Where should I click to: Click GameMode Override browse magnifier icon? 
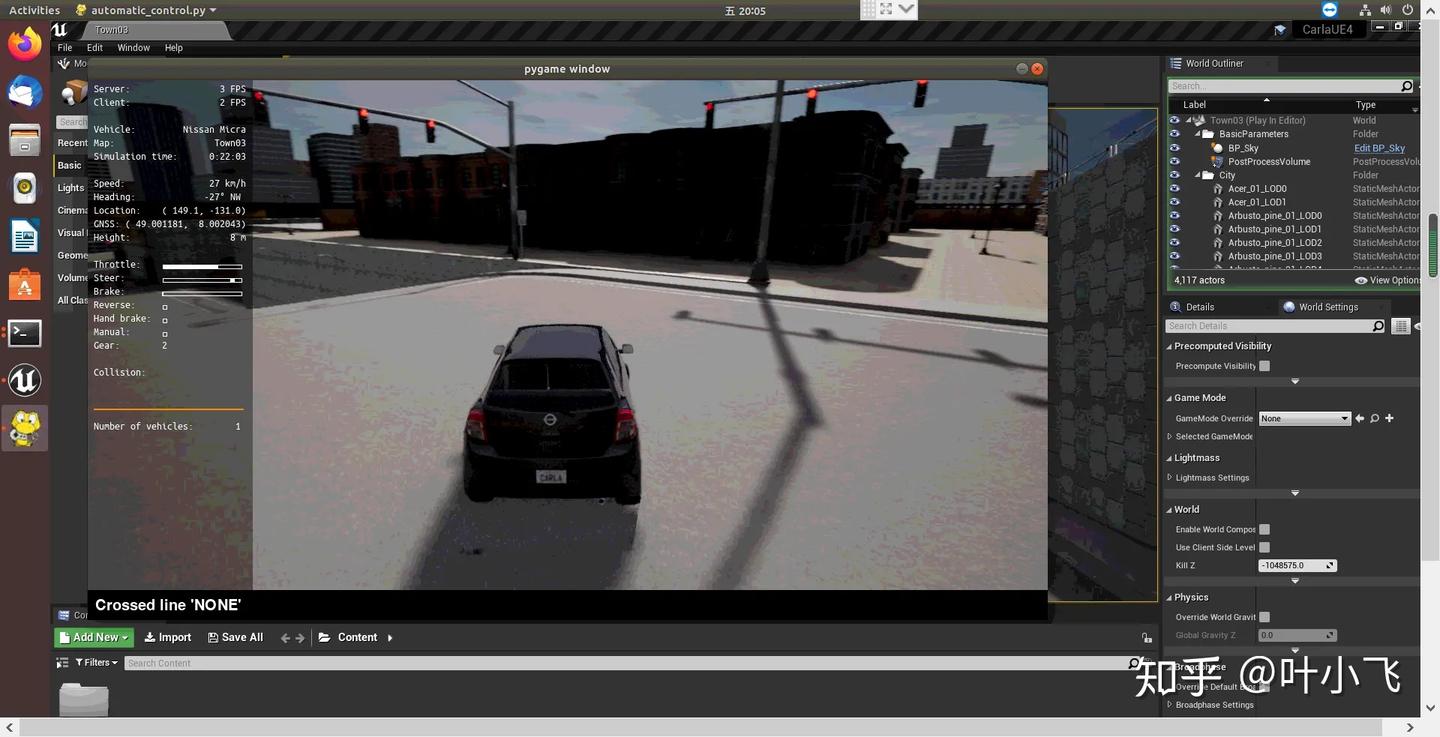(x=1374, y=418)
